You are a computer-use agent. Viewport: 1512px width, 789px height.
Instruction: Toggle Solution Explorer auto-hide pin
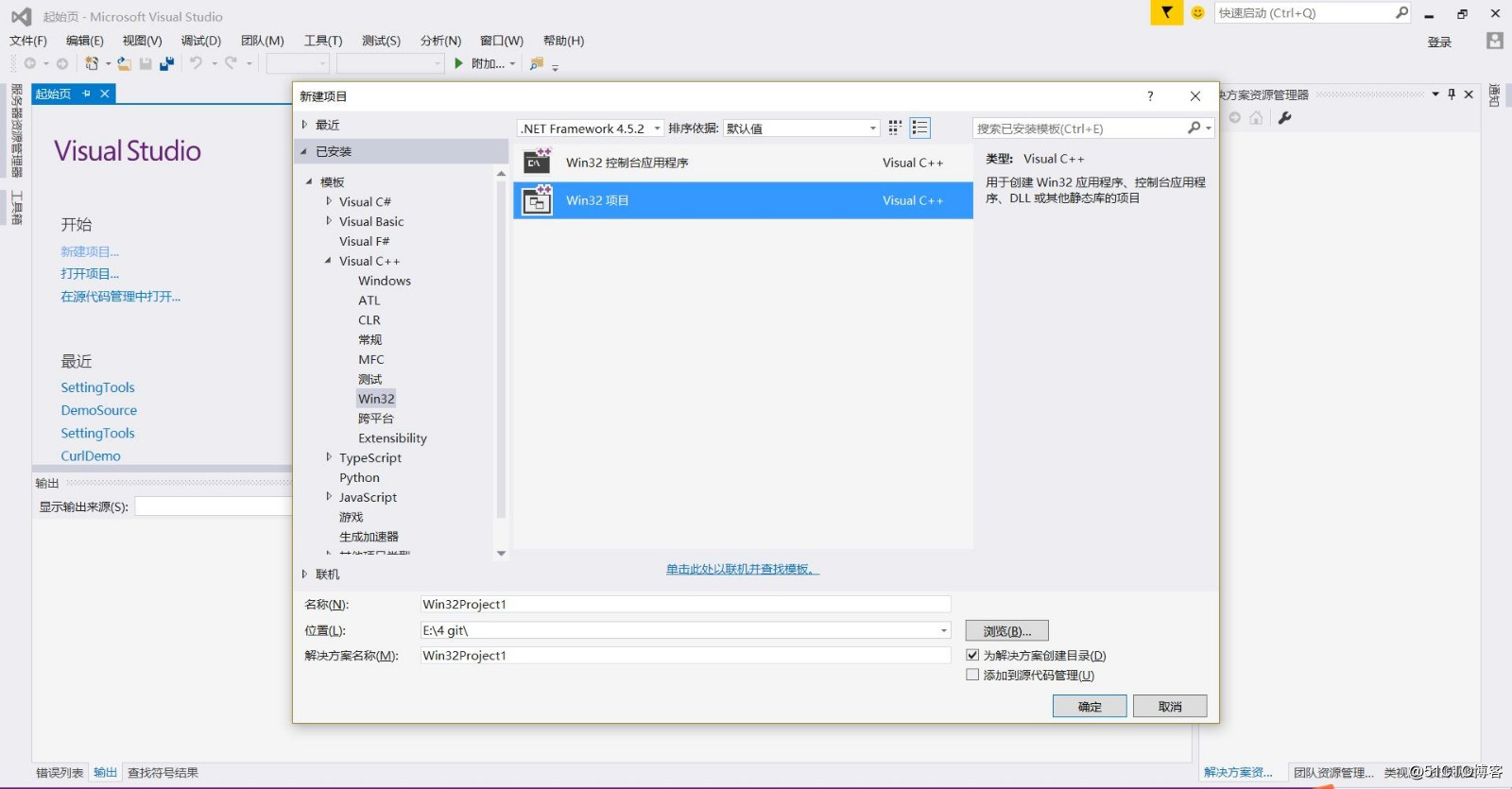pyautogui.click(x=1452, y=94)
